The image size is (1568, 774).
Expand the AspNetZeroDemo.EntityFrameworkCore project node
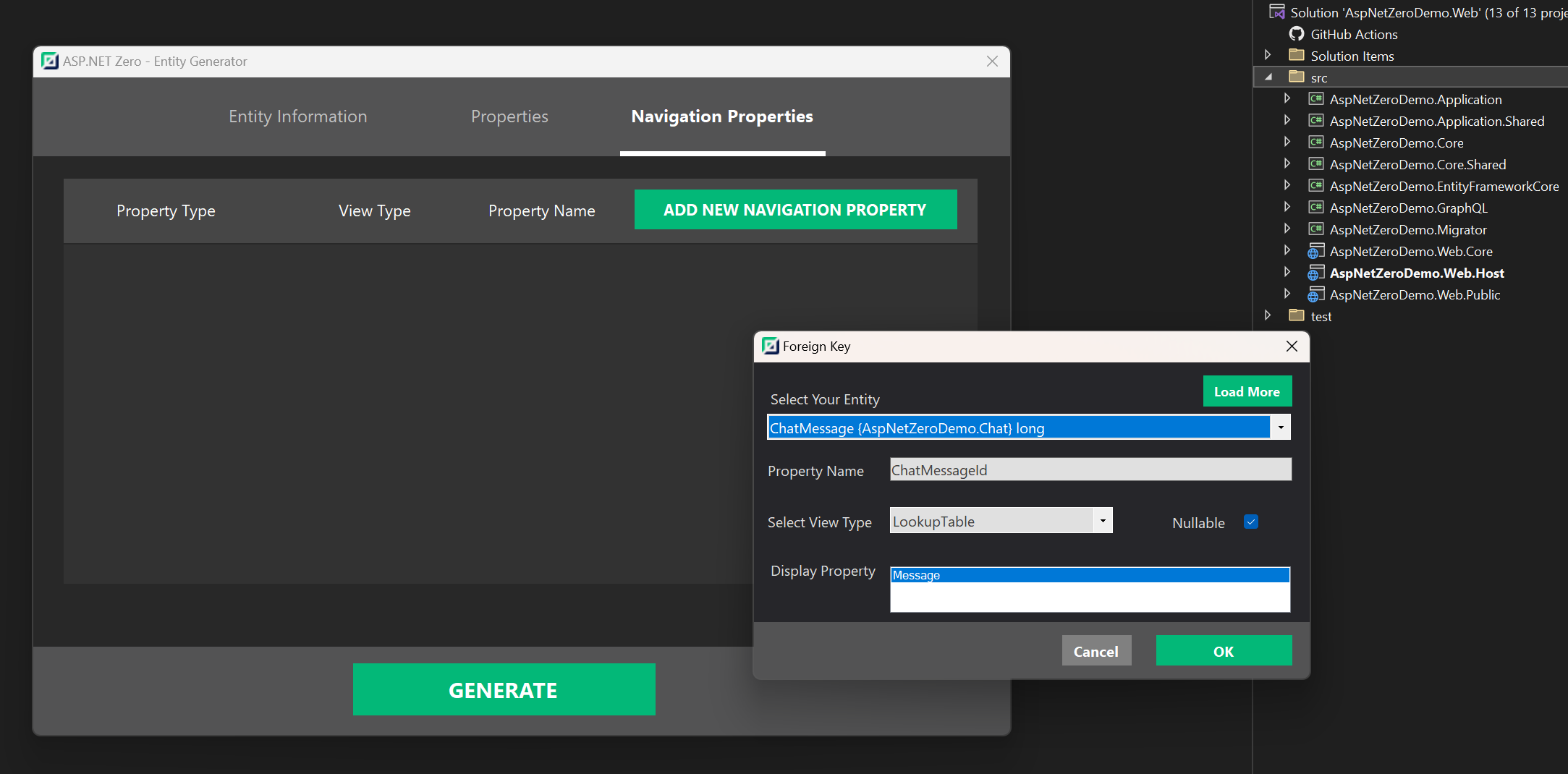1287,185
